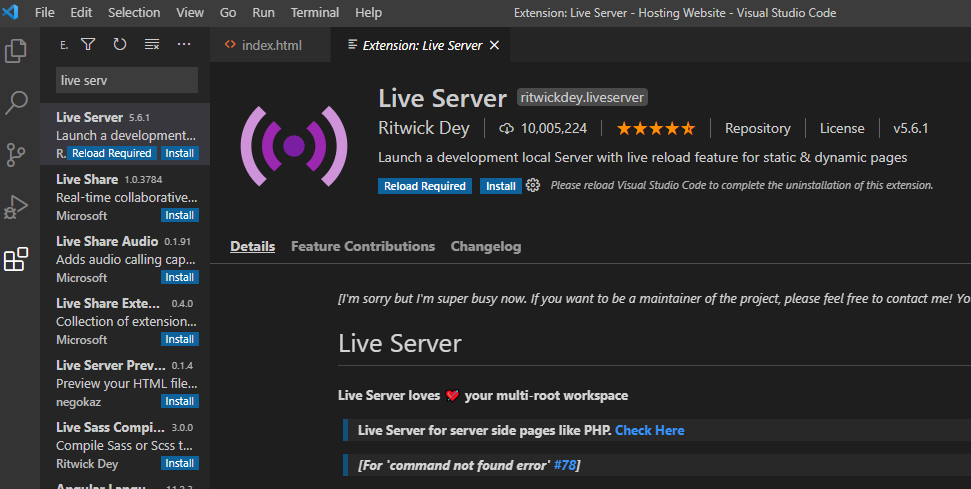Open the License link
971x489 pixels.
tap(842, 128)
